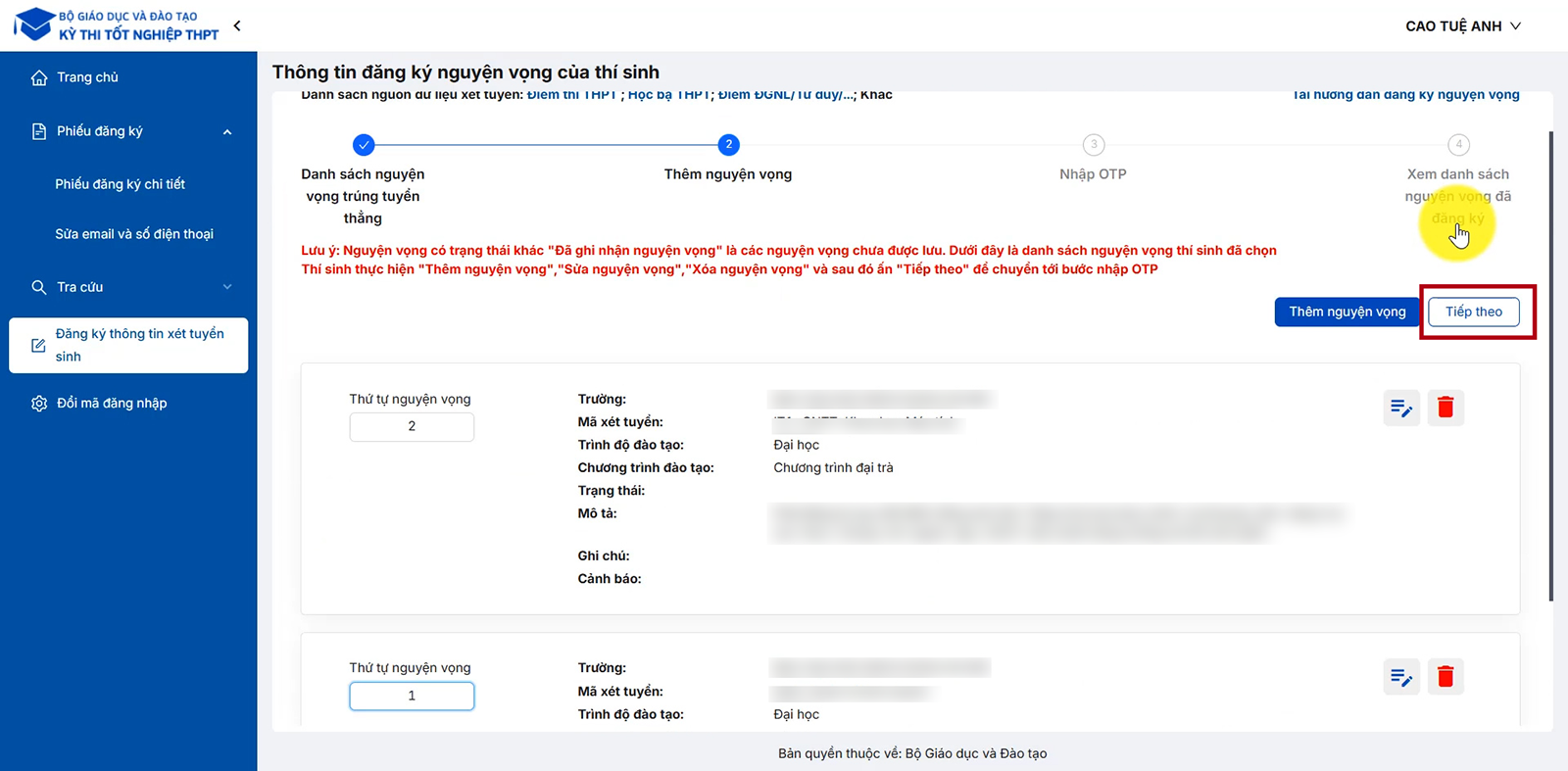Click the completed step 1 checkmark circle
The image size is (1568, 771).
pos(364,145)
